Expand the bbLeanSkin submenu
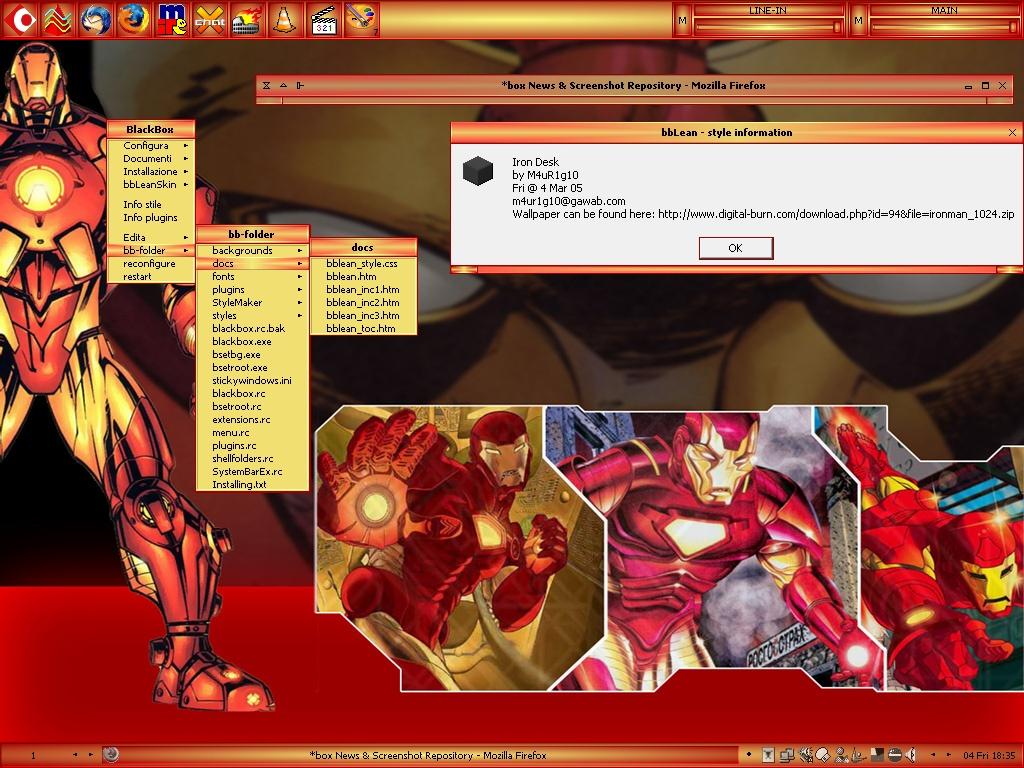 click(x=151, y=185)
